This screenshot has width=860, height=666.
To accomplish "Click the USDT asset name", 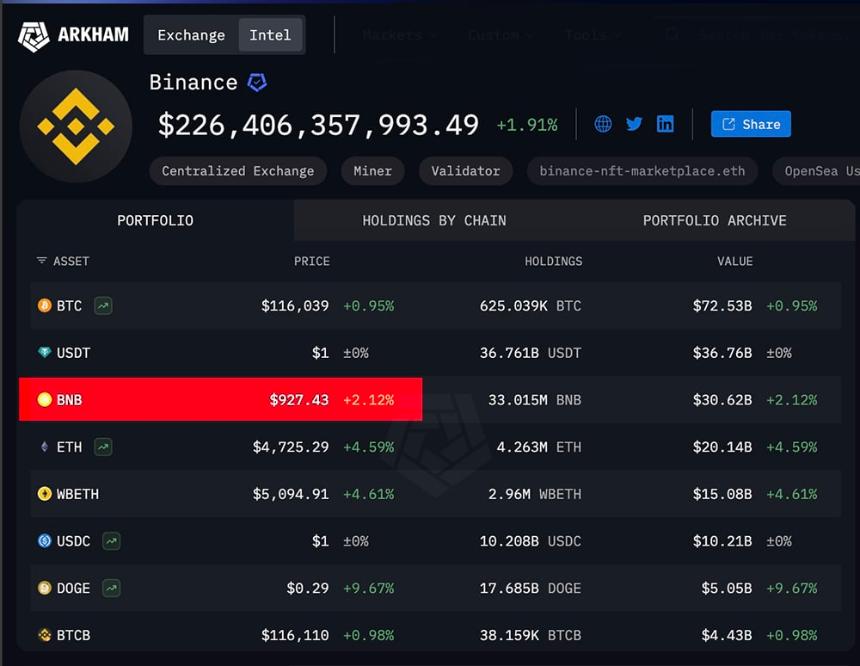I will point(73,353).
